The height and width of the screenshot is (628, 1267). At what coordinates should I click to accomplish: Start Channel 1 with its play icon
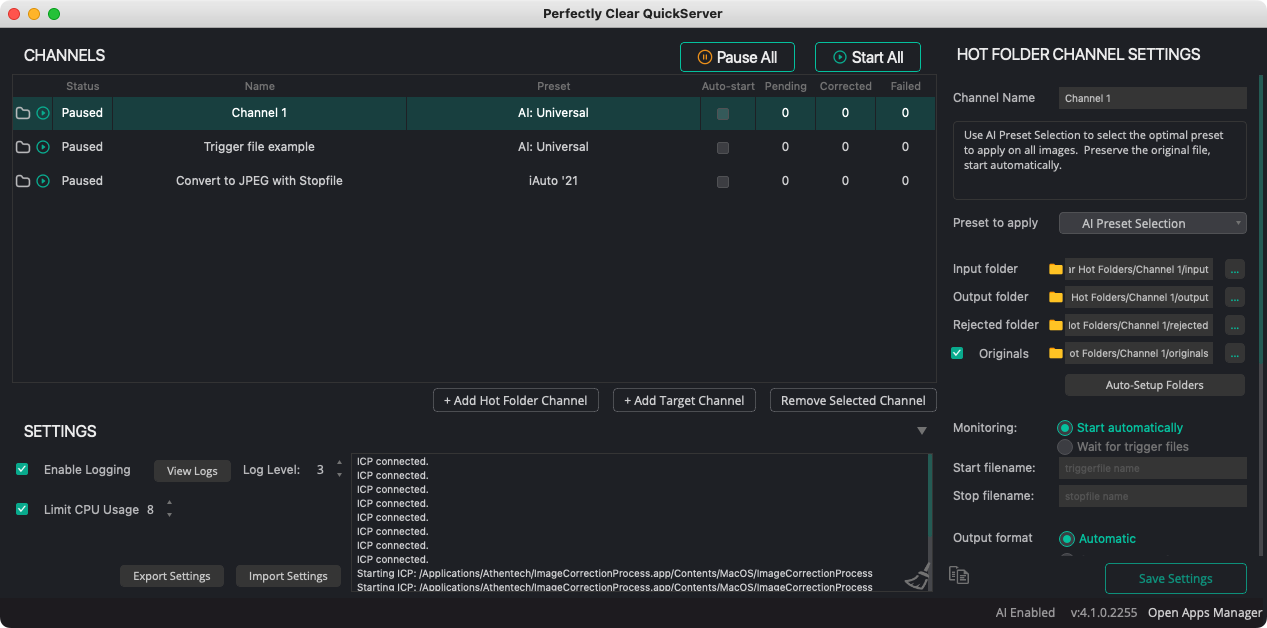pyautogui.click(x=43, y=113)
